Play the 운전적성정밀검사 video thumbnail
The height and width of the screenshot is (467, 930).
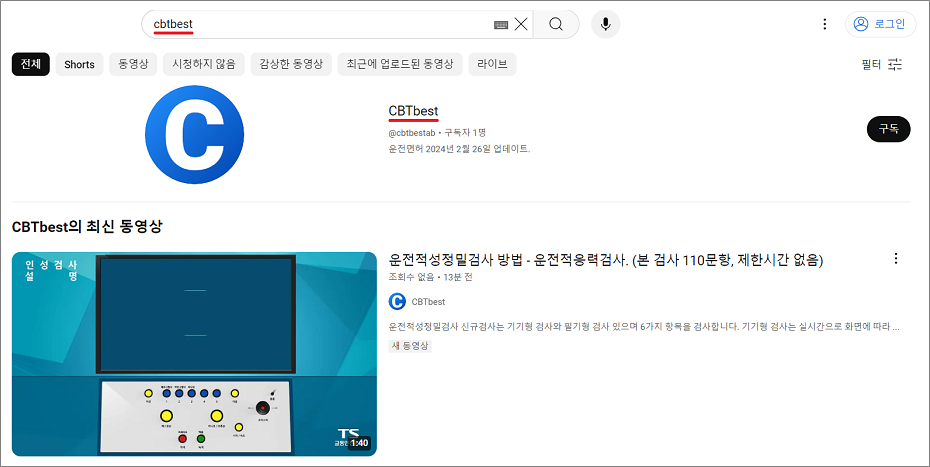pos(194,354)
